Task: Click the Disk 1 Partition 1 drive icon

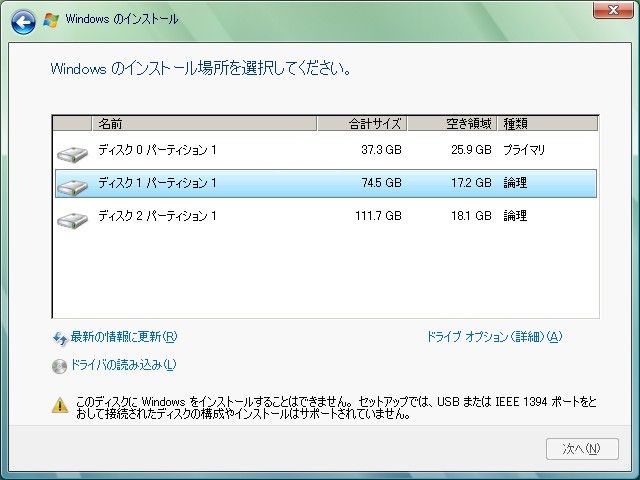Action: click(72, 185)
